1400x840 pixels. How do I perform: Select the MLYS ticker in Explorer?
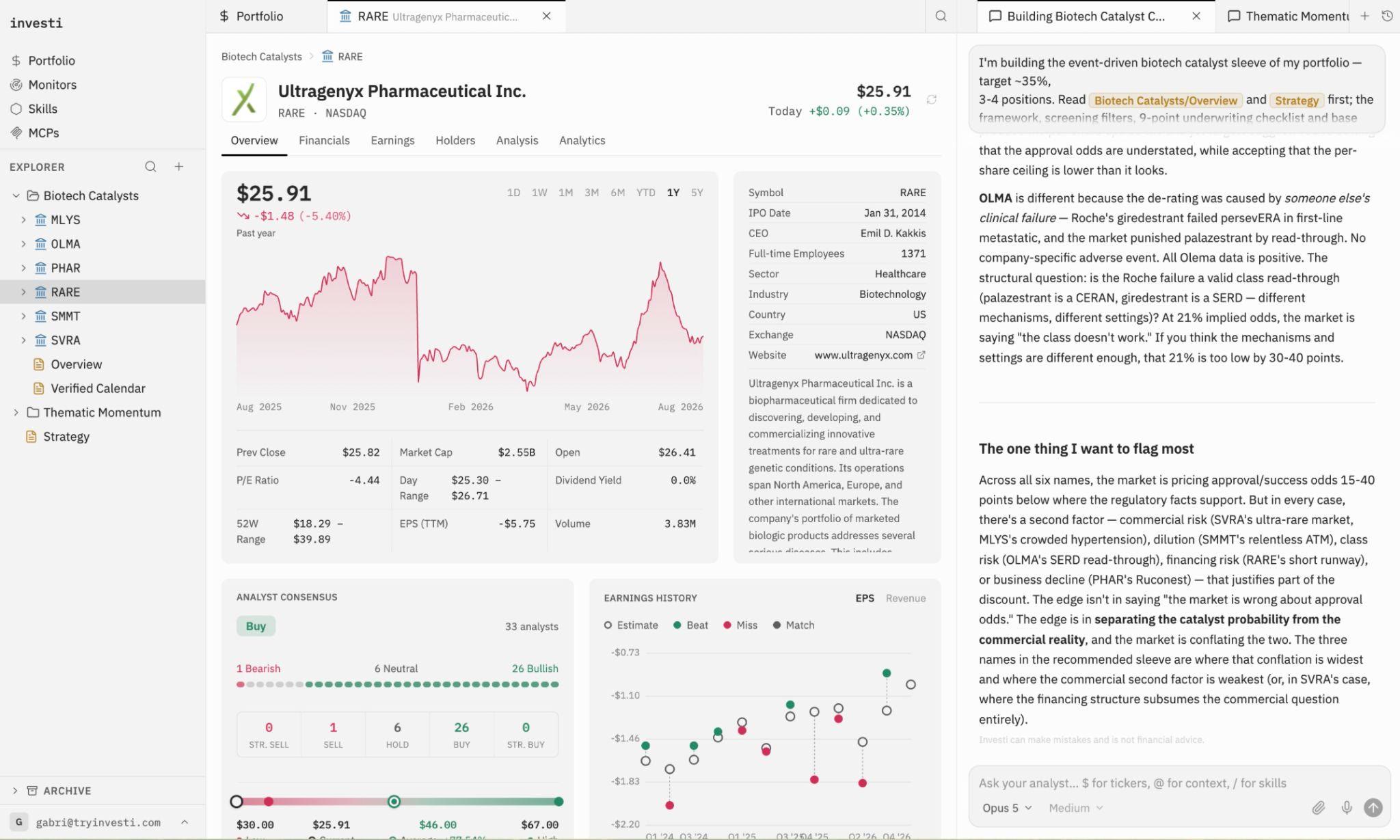coord(65,220)
